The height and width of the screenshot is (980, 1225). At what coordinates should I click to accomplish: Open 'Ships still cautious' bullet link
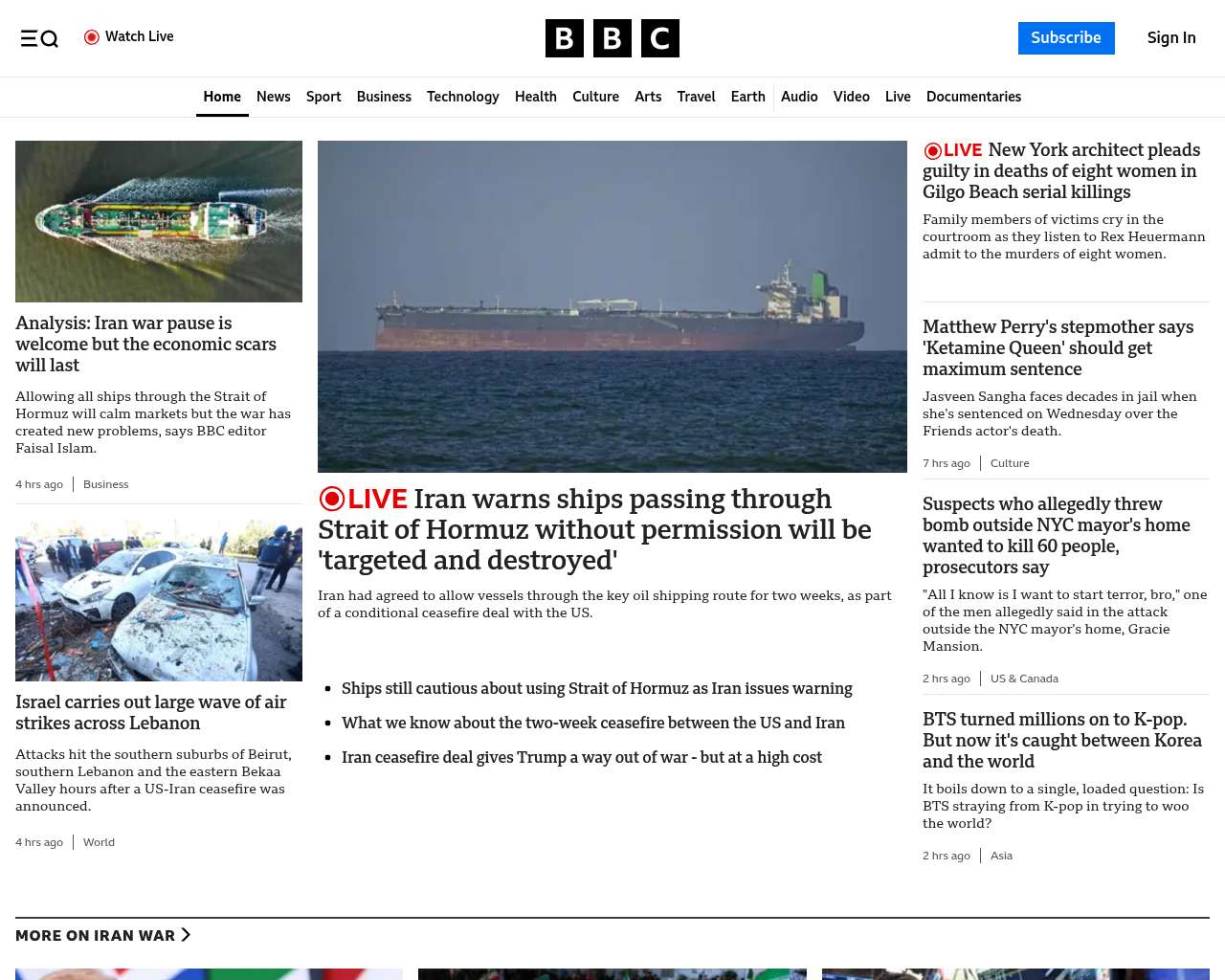(596, 688)
